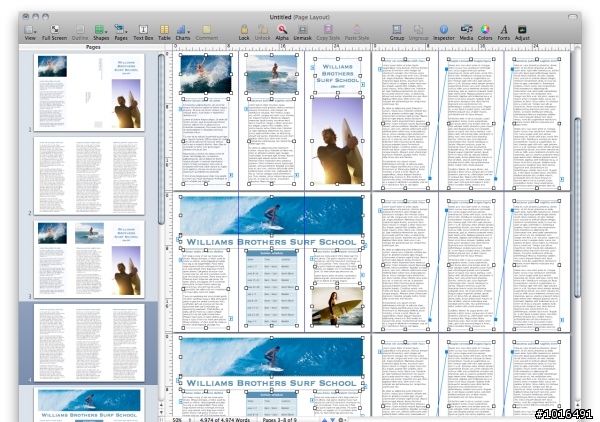Open the Shapes dropdown menu
The image size is (600, 422).
101,33
